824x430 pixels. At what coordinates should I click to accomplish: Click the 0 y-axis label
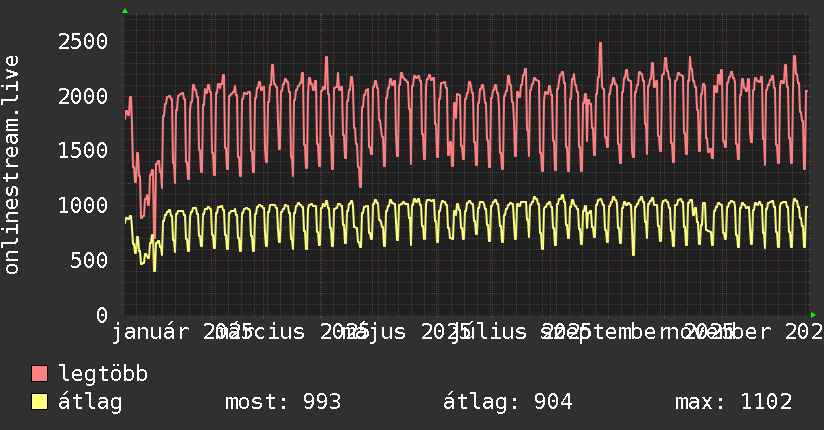(102, 315)
